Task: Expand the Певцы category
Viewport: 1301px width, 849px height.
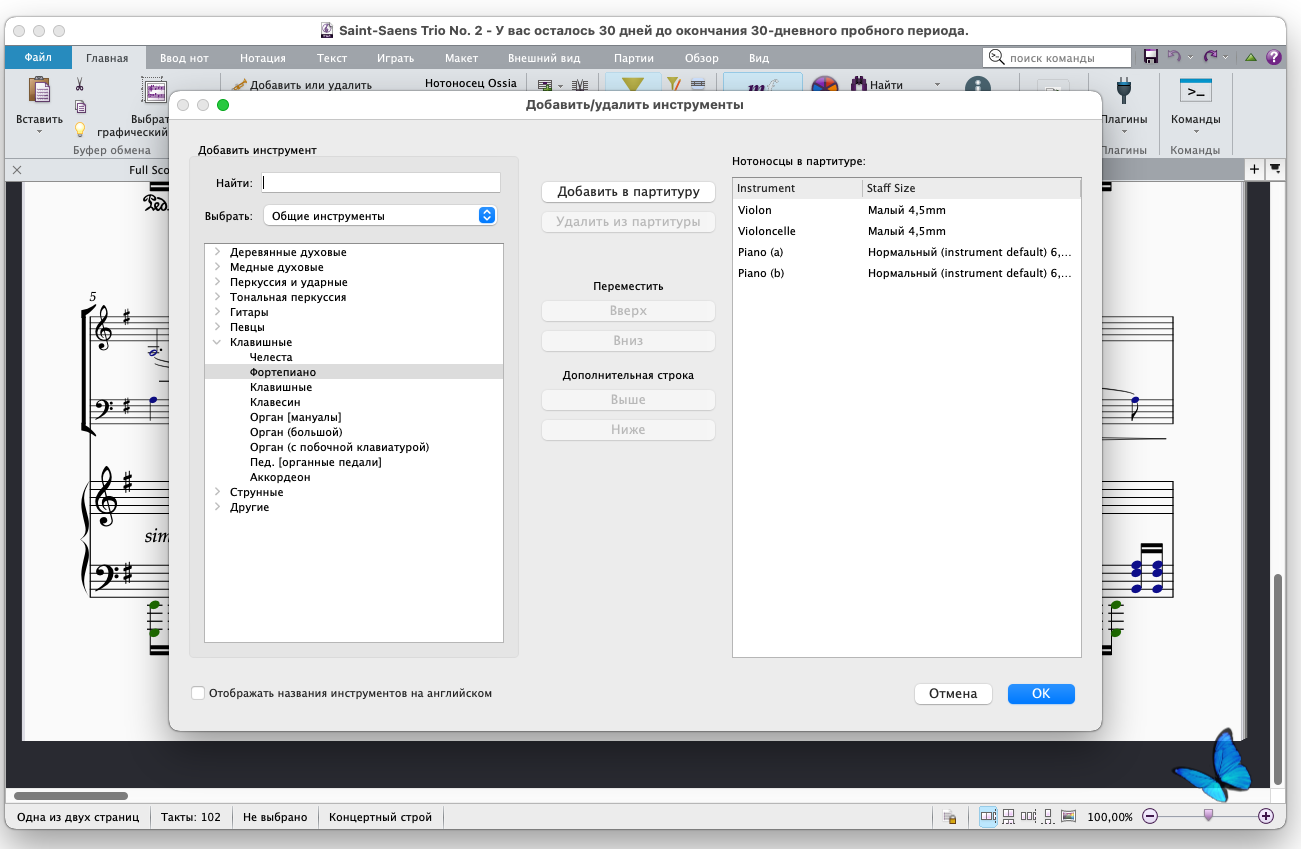Action: coord(216,327)
